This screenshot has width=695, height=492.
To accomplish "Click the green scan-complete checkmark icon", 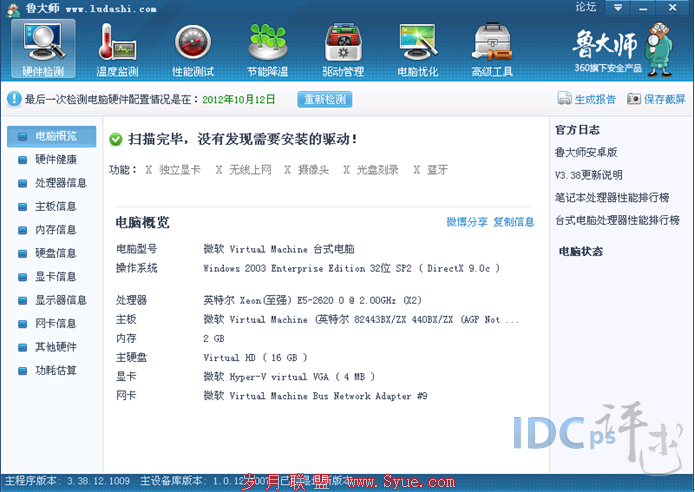I will click(116, 140).
